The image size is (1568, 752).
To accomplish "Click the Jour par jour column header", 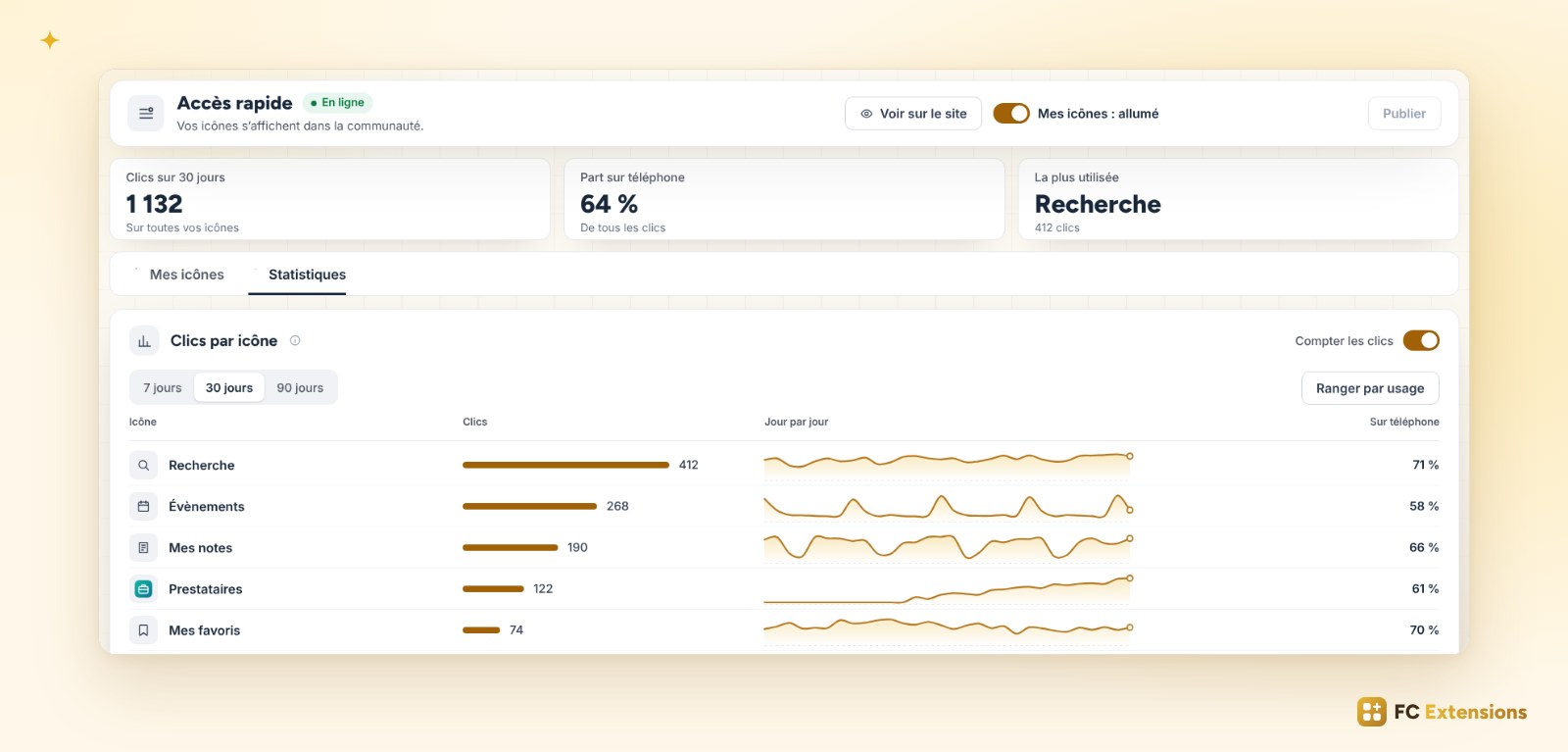I will point(796,422).
